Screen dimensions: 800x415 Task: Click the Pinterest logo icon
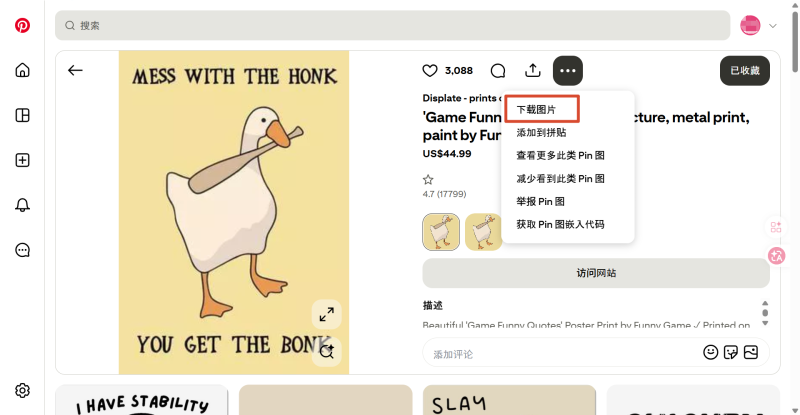22,25
